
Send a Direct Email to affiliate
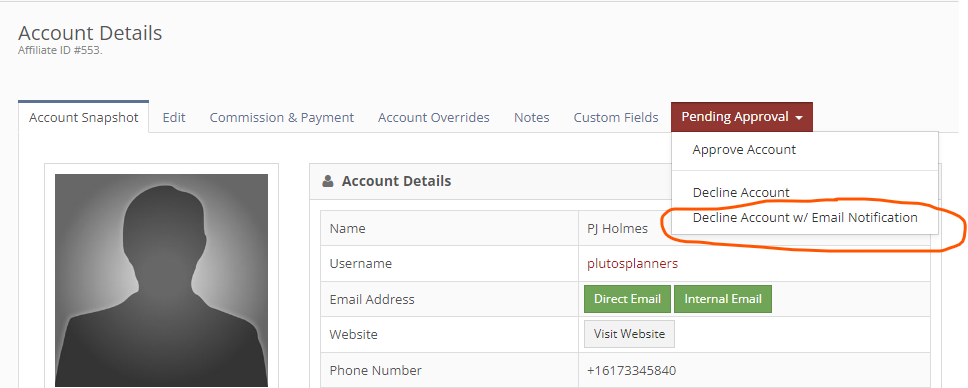click(x=627, y=299)
